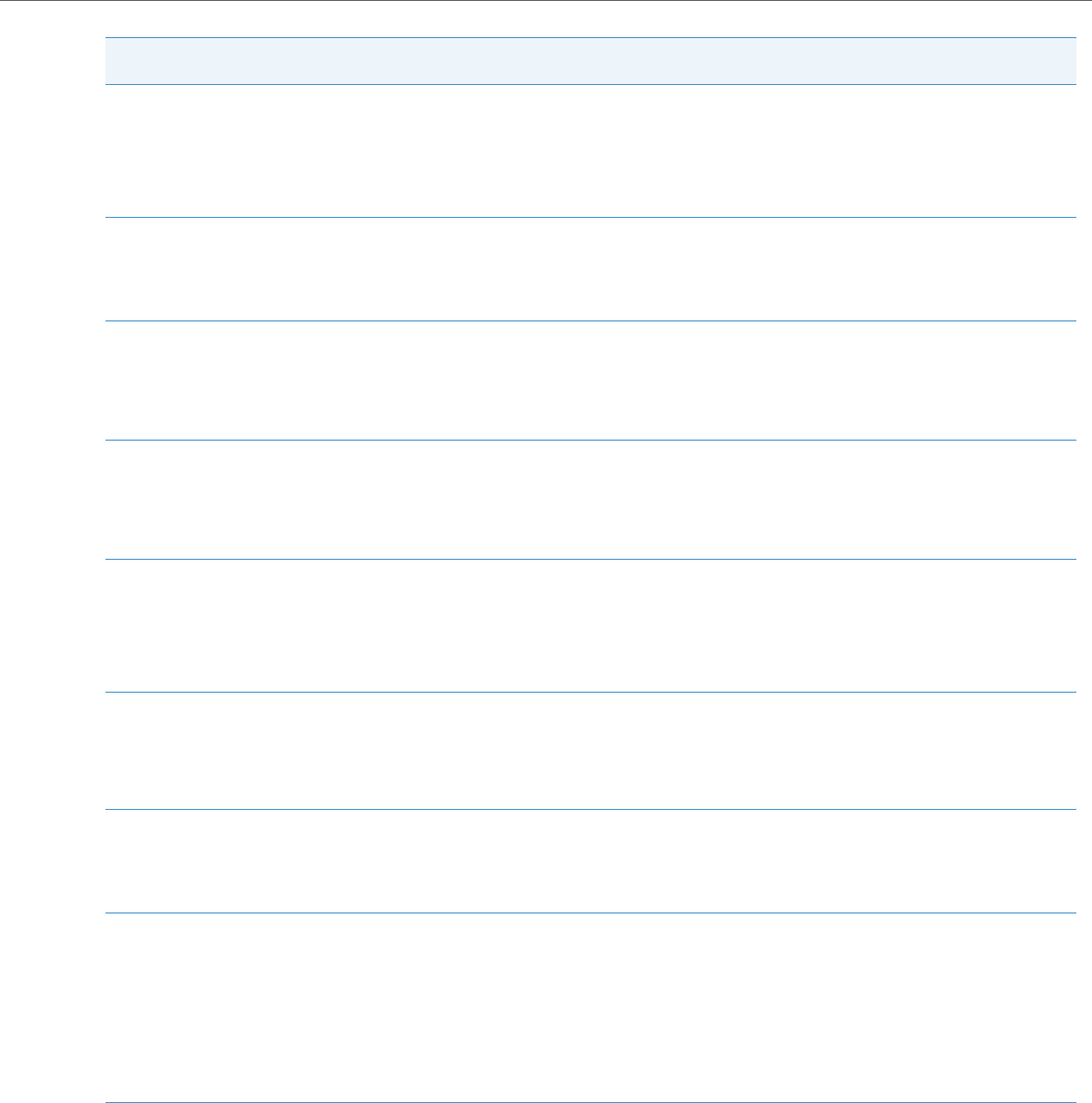Viewport: 1092px width, 1103px height.
Task: Select the sixth empty table row
Action: coord(591,750)
